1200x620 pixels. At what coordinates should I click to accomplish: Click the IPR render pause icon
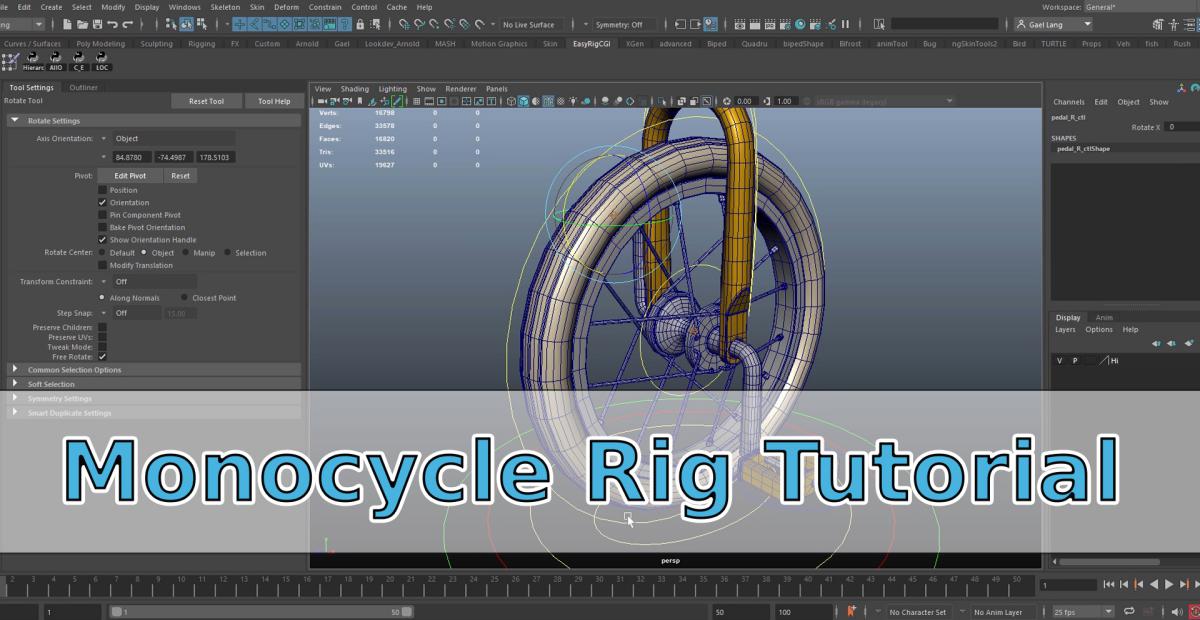(x=846, y=24)
